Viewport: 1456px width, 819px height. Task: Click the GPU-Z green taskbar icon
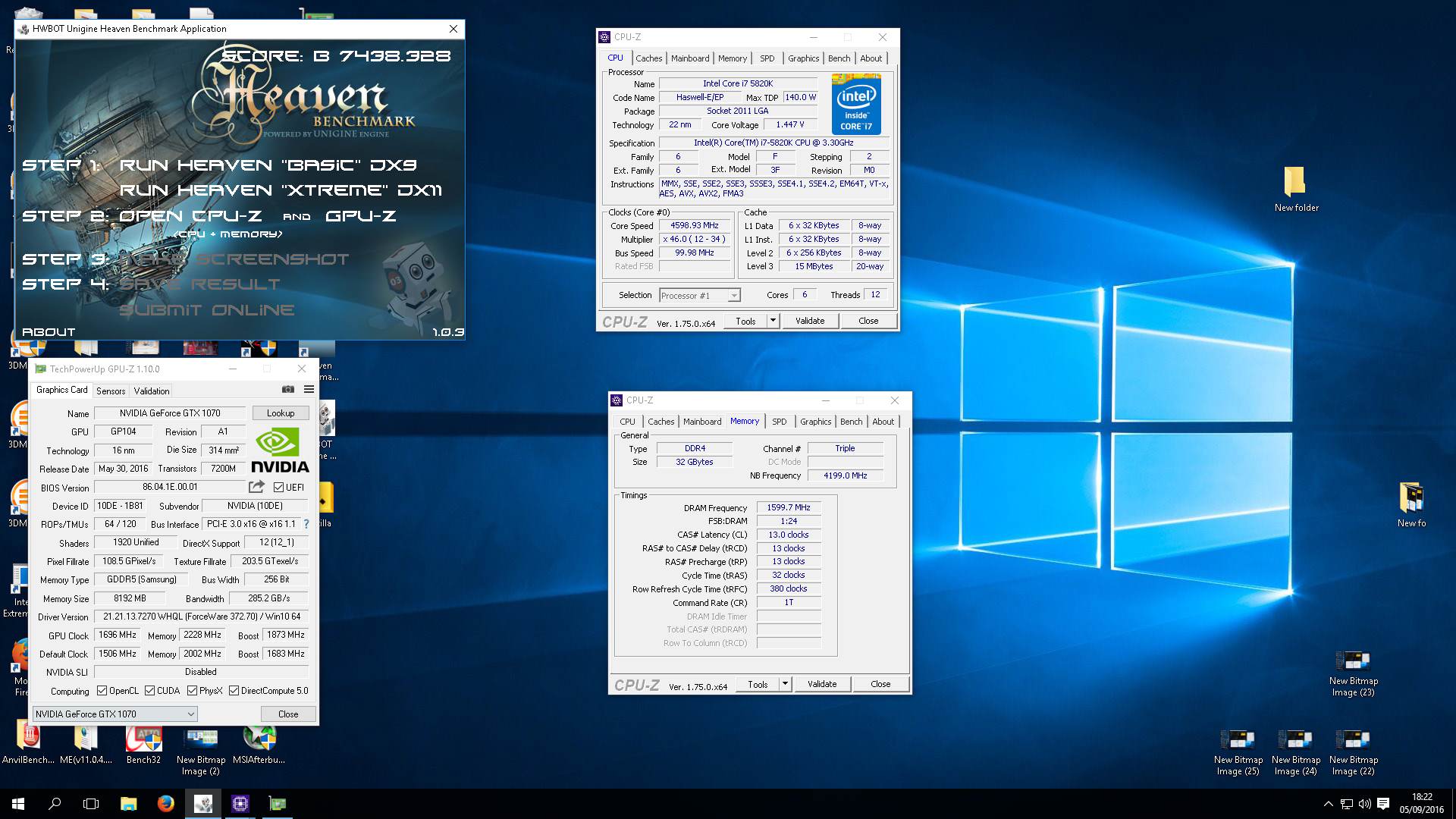pyautogui.click(x=278, y=804)
